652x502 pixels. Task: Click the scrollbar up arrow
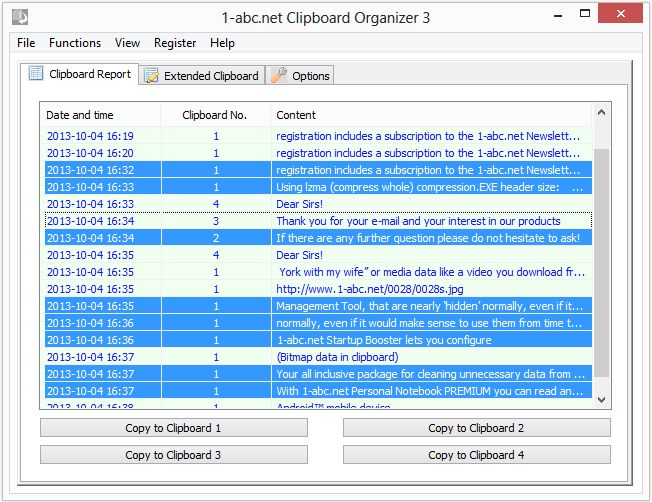[601, 113]
